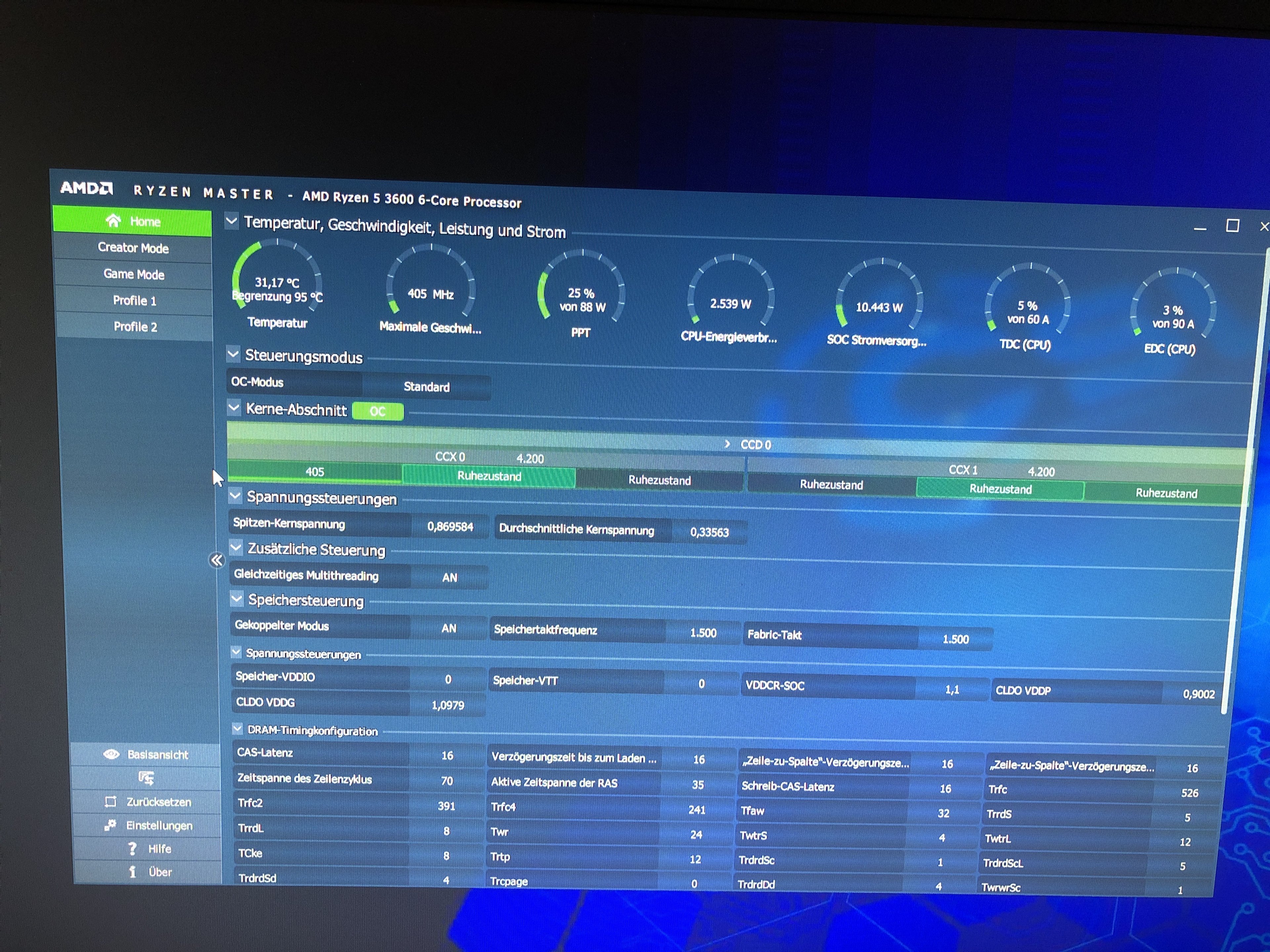The height and width of the screenshot is (952, 1270).
Task: Select Profile 2 in sidebar
Action: pyautogui.click(x=135, y=327)
